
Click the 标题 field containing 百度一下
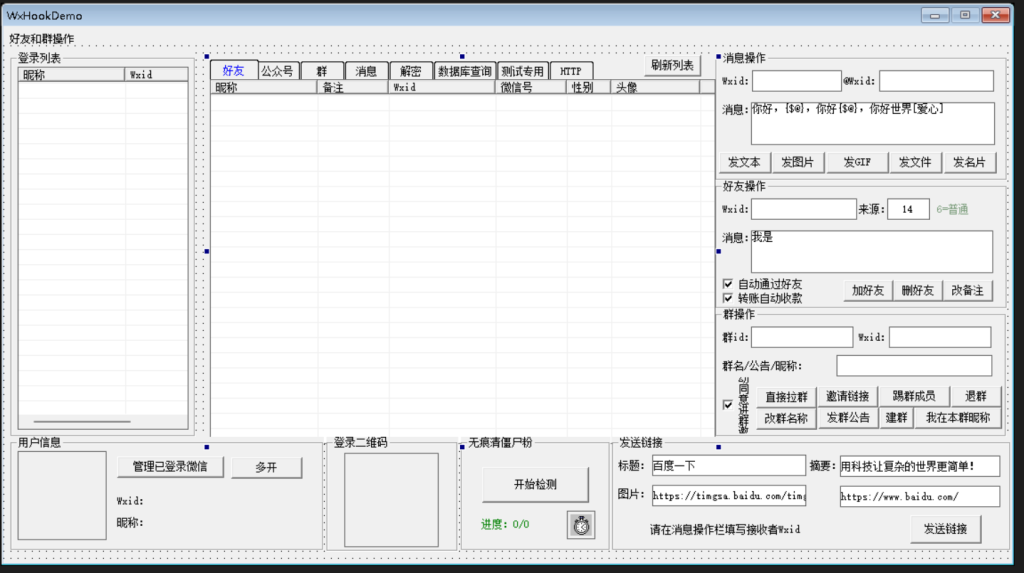pyautogui.click(x=728, y=466)
